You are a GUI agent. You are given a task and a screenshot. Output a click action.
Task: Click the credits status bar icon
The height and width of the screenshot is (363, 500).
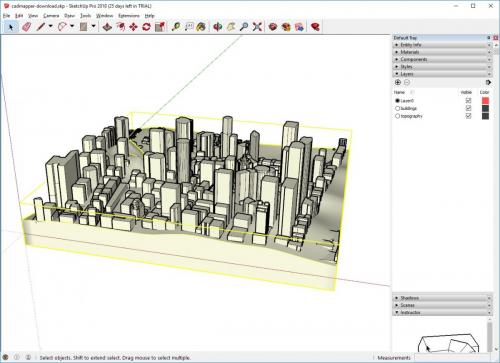pyautogui.click(x=17, y=357)
